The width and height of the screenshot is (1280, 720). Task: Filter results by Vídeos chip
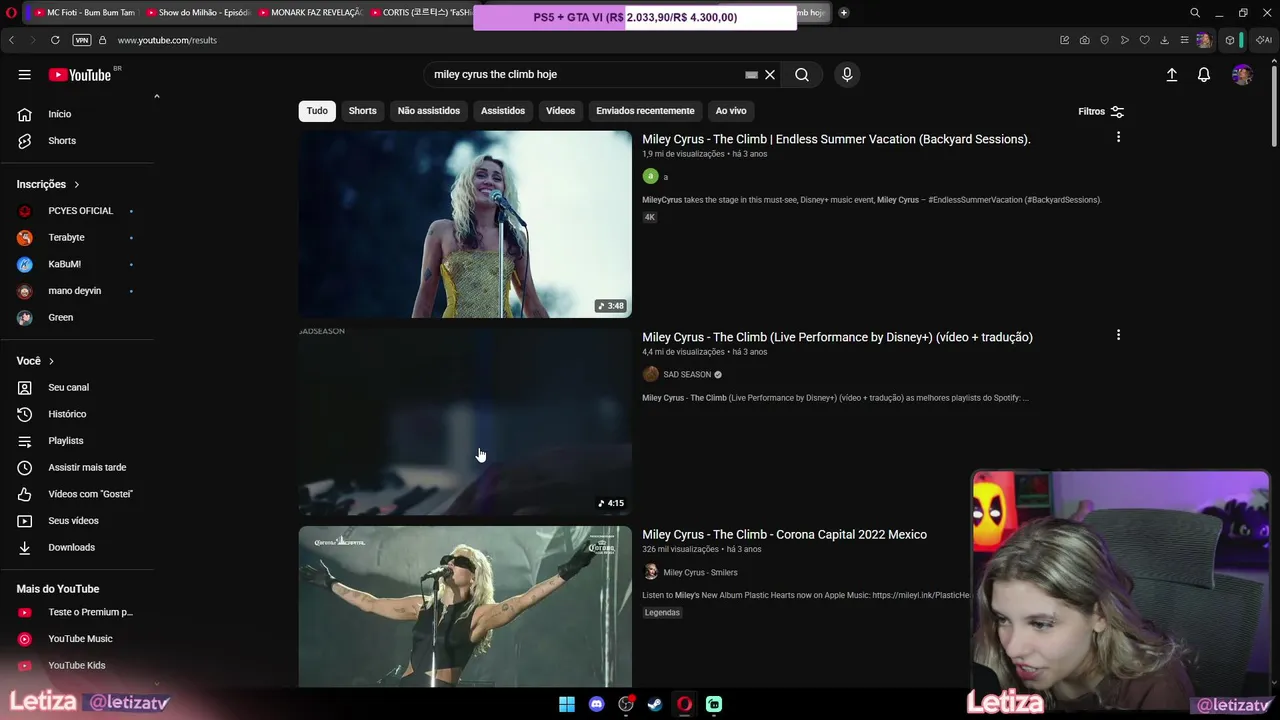tap(560, 111)
